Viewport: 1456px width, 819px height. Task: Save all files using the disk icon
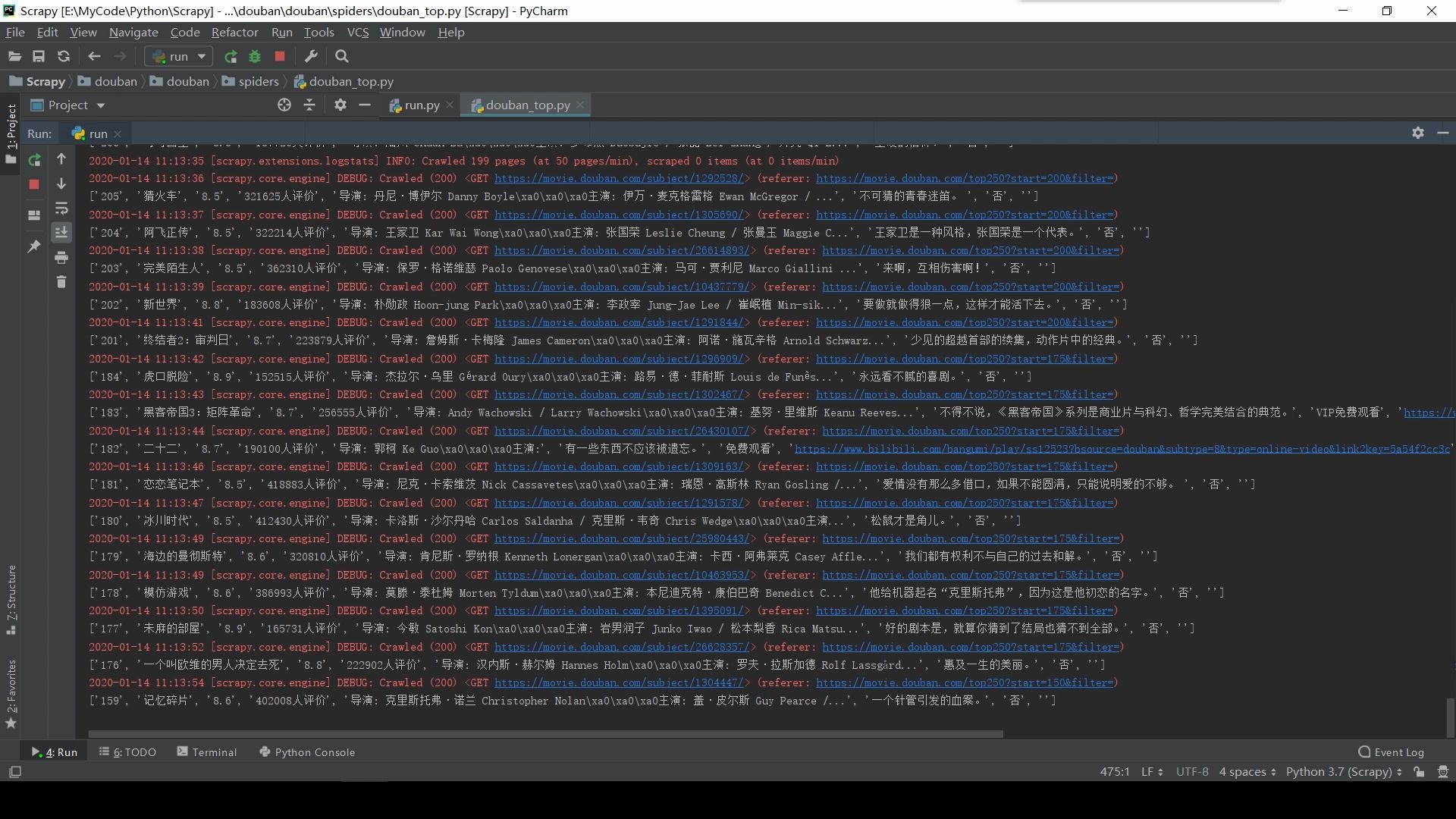[x=39, y=56]
